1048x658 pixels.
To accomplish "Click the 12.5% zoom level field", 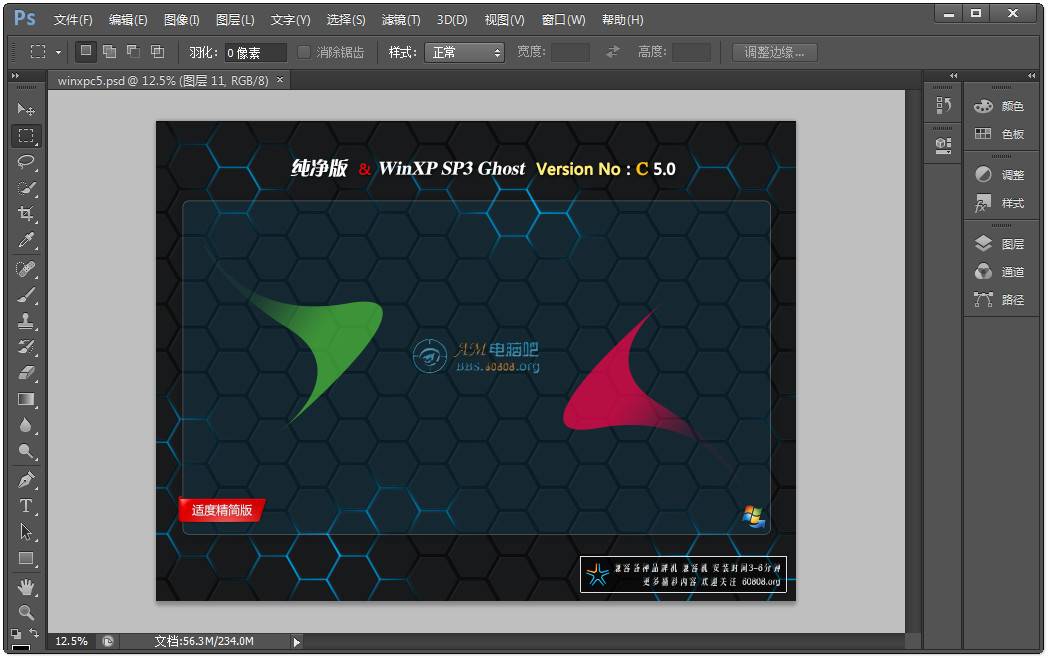I will [72, 641].
